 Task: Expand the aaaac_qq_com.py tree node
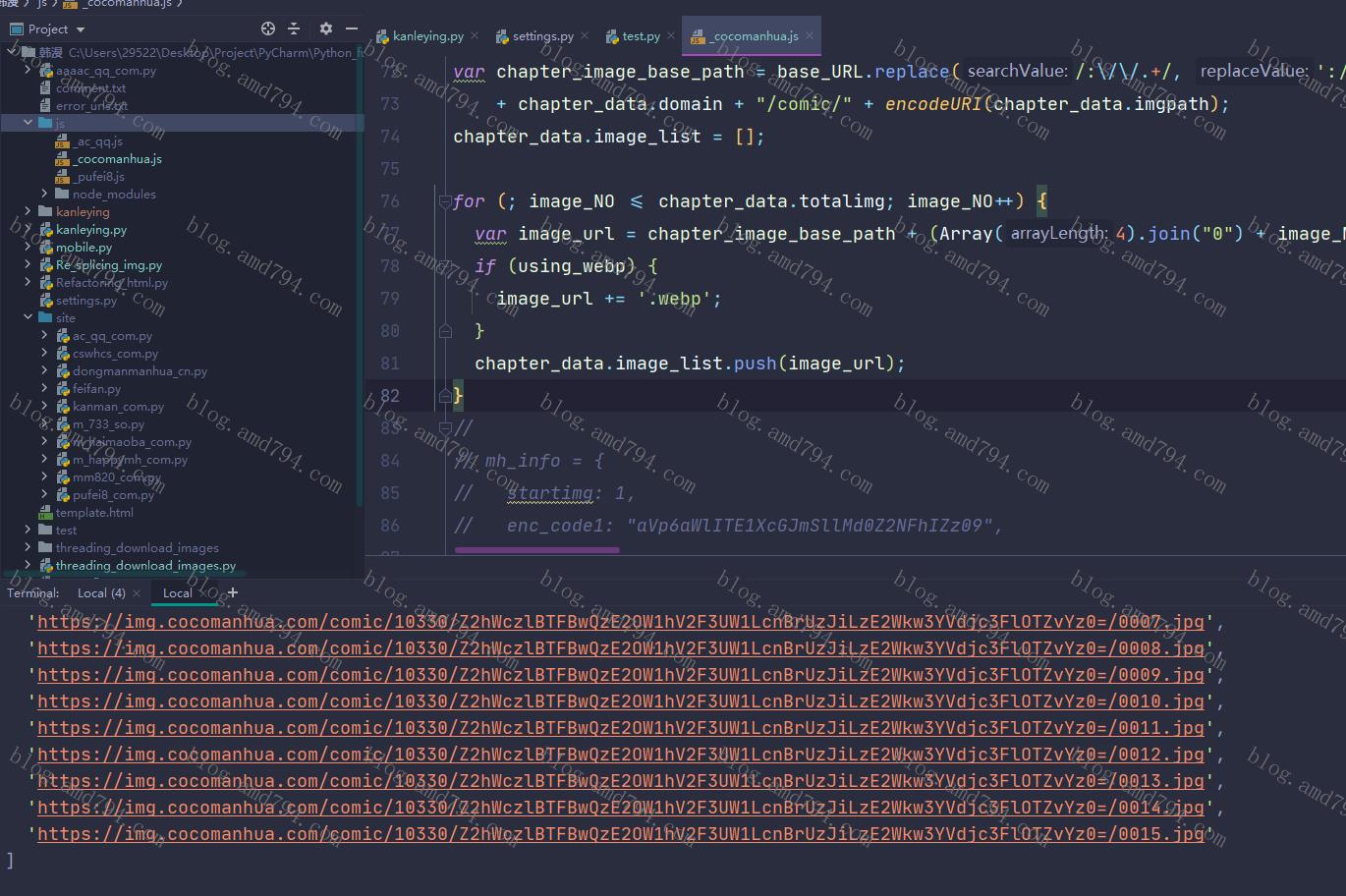(x=28, y=70)
